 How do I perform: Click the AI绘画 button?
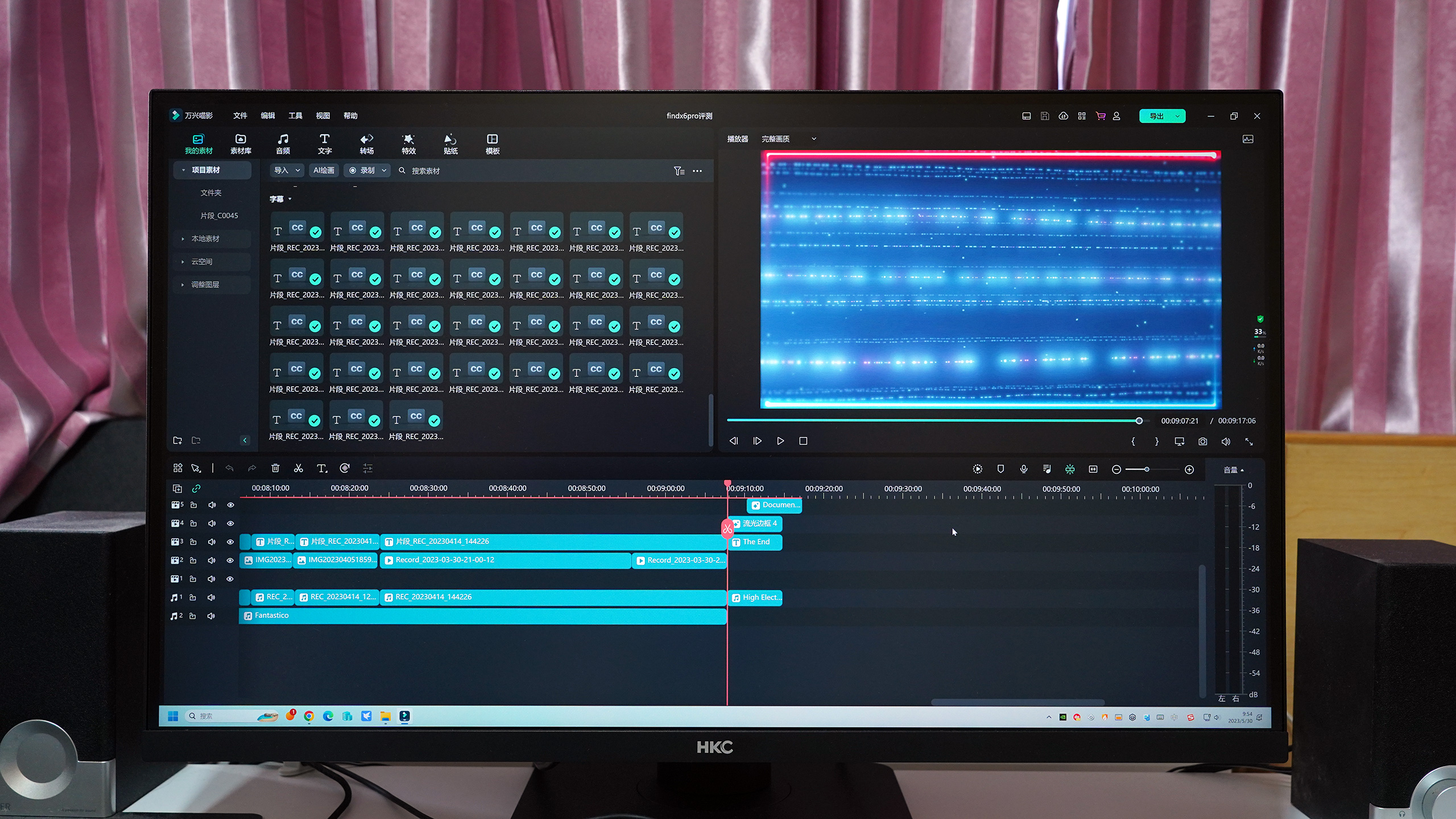(324, 170)
